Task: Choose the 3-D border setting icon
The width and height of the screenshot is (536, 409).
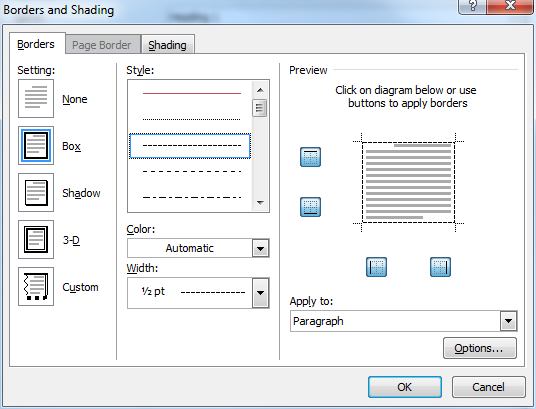Action: coord(36,239)
